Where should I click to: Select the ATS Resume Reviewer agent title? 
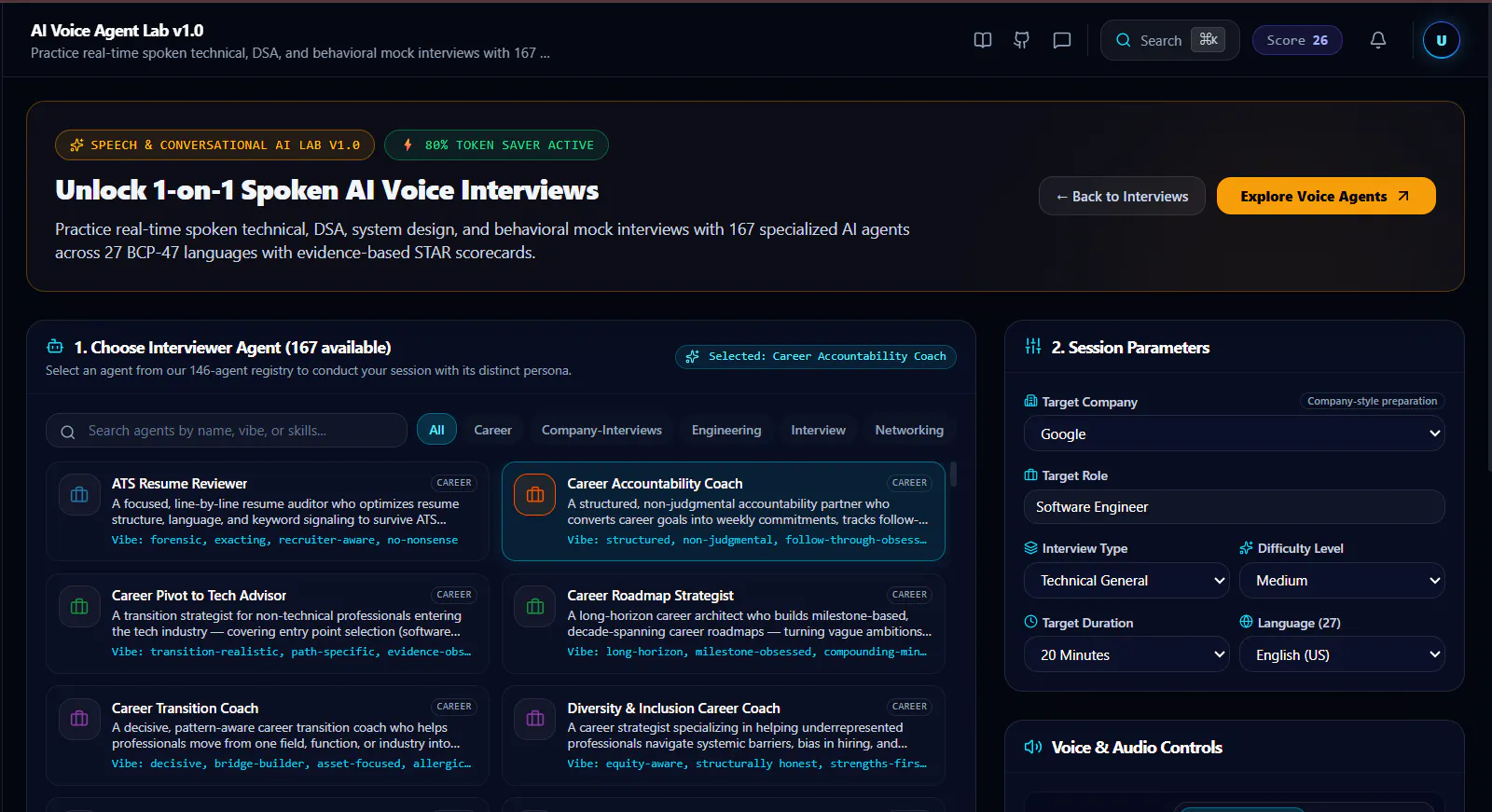179,483
